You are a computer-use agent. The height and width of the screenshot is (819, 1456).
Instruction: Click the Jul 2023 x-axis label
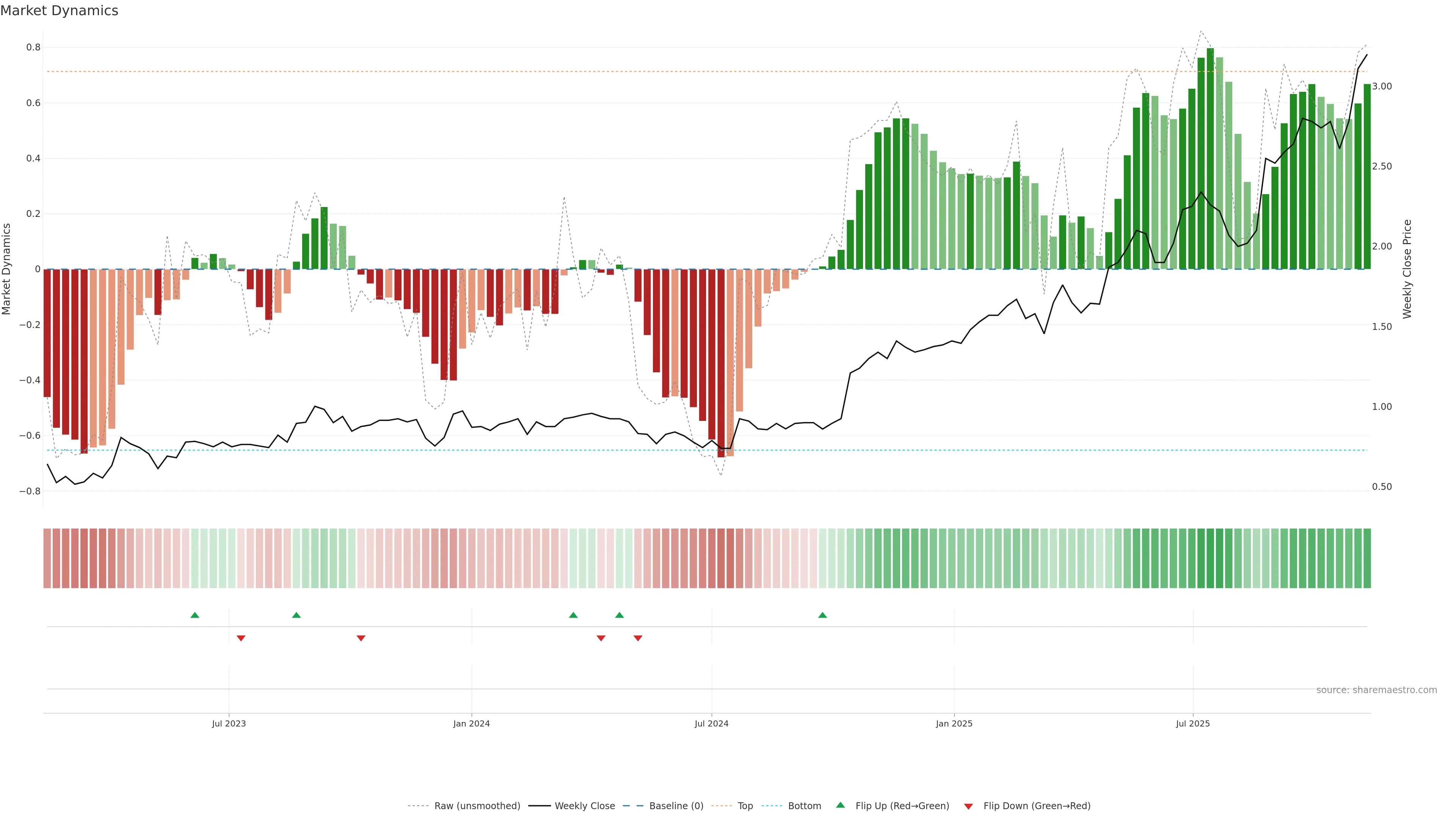(x=229, y=723)
